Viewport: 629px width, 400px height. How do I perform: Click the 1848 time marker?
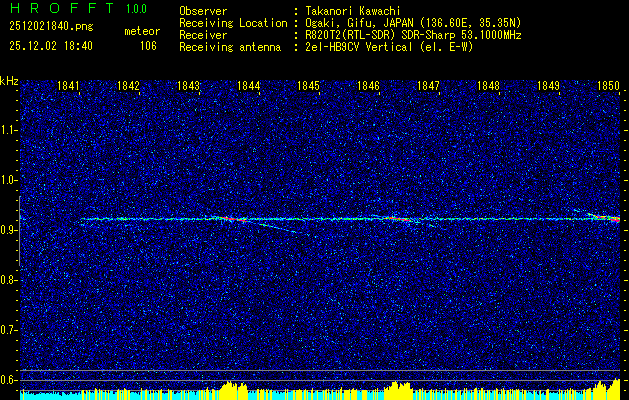pyautogui.click(x=488, y=86)
